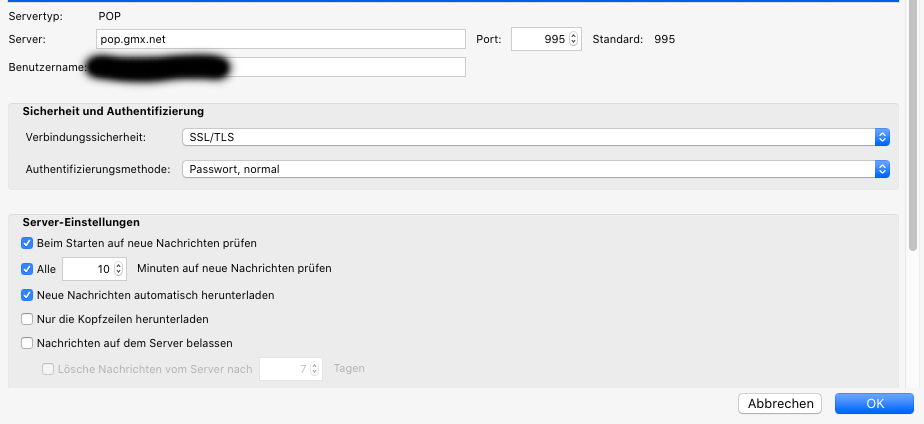Click the Passwort, normal dropdown arrow
The height and width of the screenshot is (424, 924).
pos(882,169)
